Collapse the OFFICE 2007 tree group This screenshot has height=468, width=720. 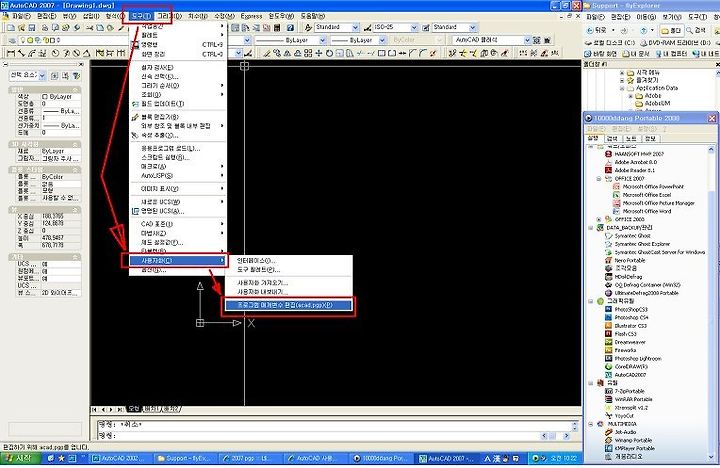(599, 179)
